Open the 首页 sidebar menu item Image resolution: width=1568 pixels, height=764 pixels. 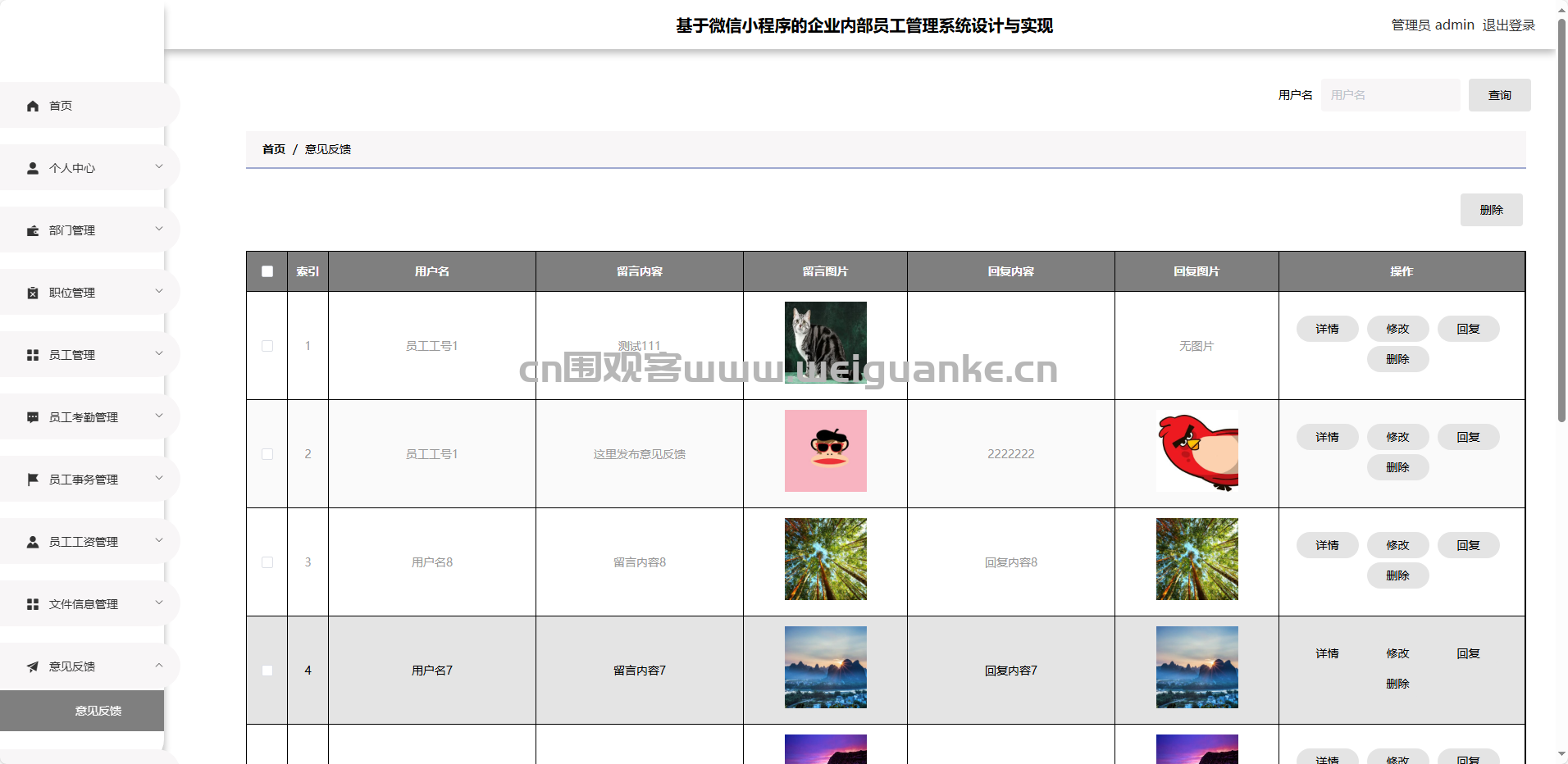[89, 105]
